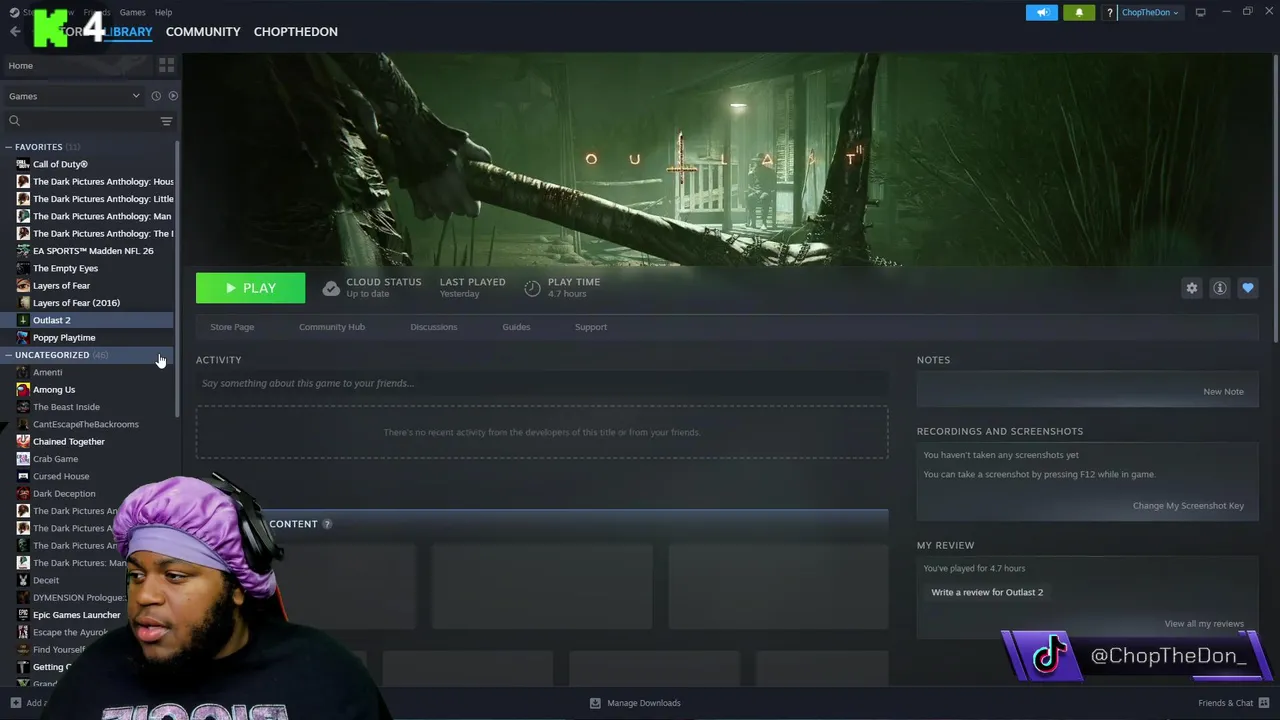This screenshot has height=720, width=1280.
Task: Open the Steam announcements megaphone icon
Action: coord(1041,12)
